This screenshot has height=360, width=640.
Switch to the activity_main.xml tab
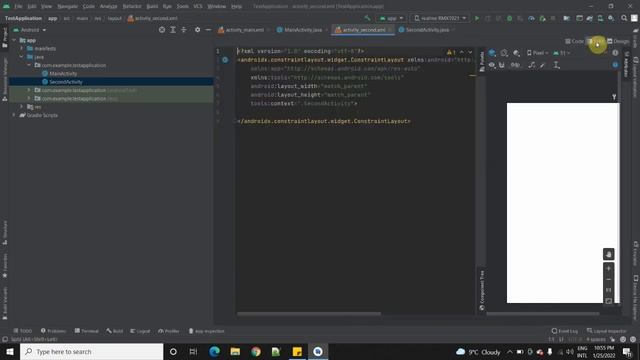[244, 30]
